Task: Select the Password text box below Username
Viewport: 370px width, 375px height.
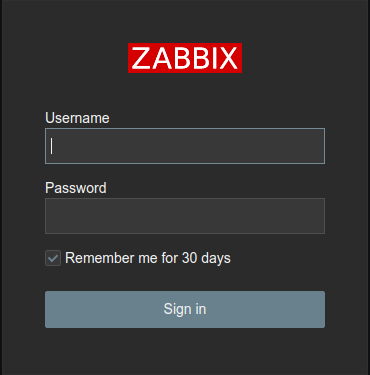Action: [x=185, y=216]
